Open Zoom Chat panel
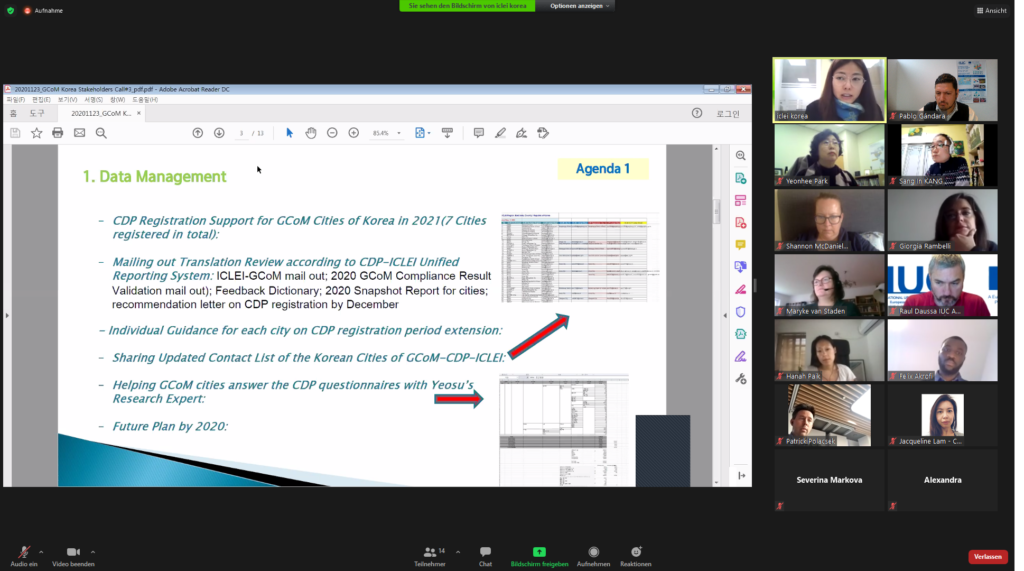Image resolution: width=1024 pixels, height=571 pixels. coord(485,556)
